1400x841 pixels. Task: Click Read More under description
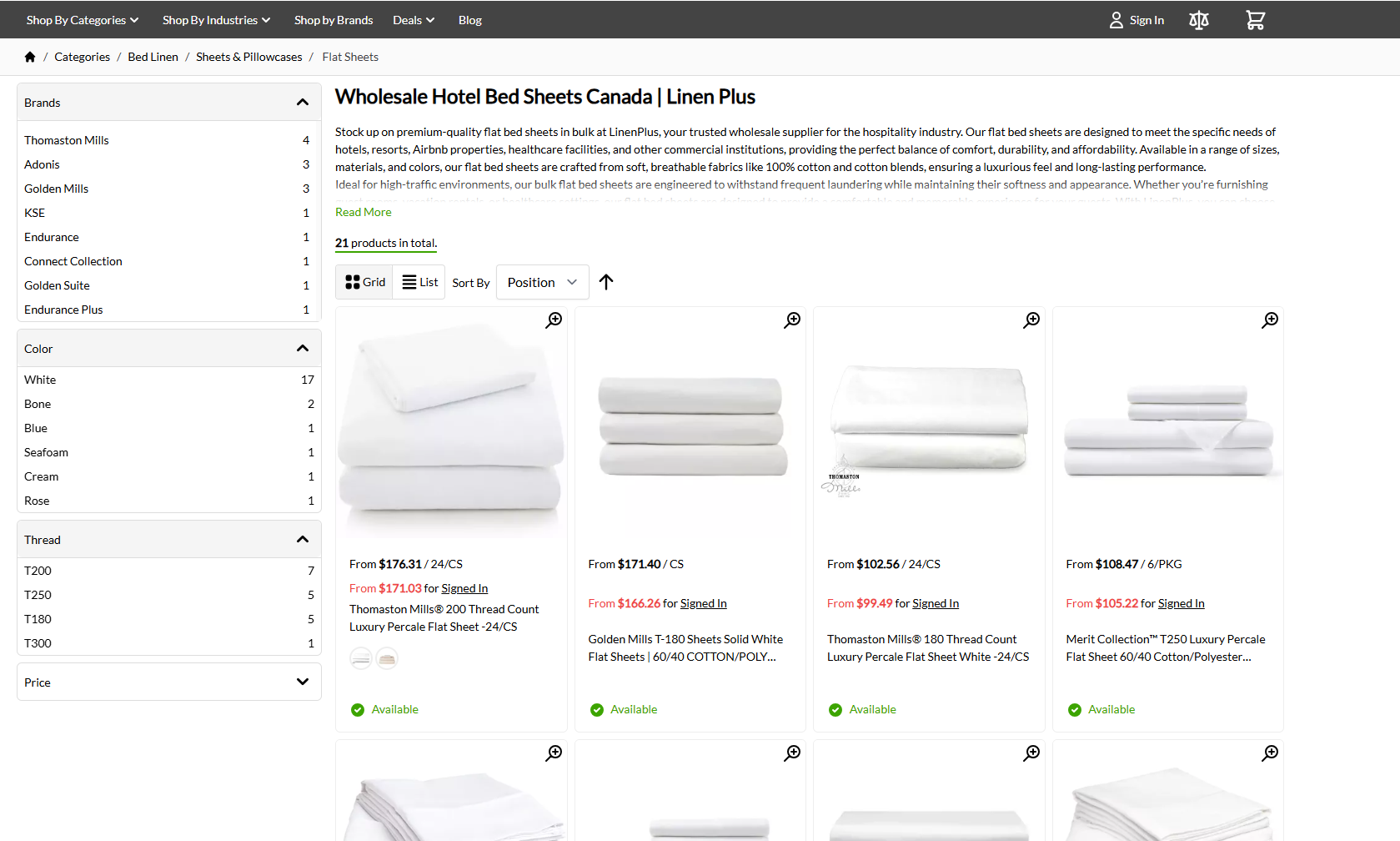tap(364, 212)
